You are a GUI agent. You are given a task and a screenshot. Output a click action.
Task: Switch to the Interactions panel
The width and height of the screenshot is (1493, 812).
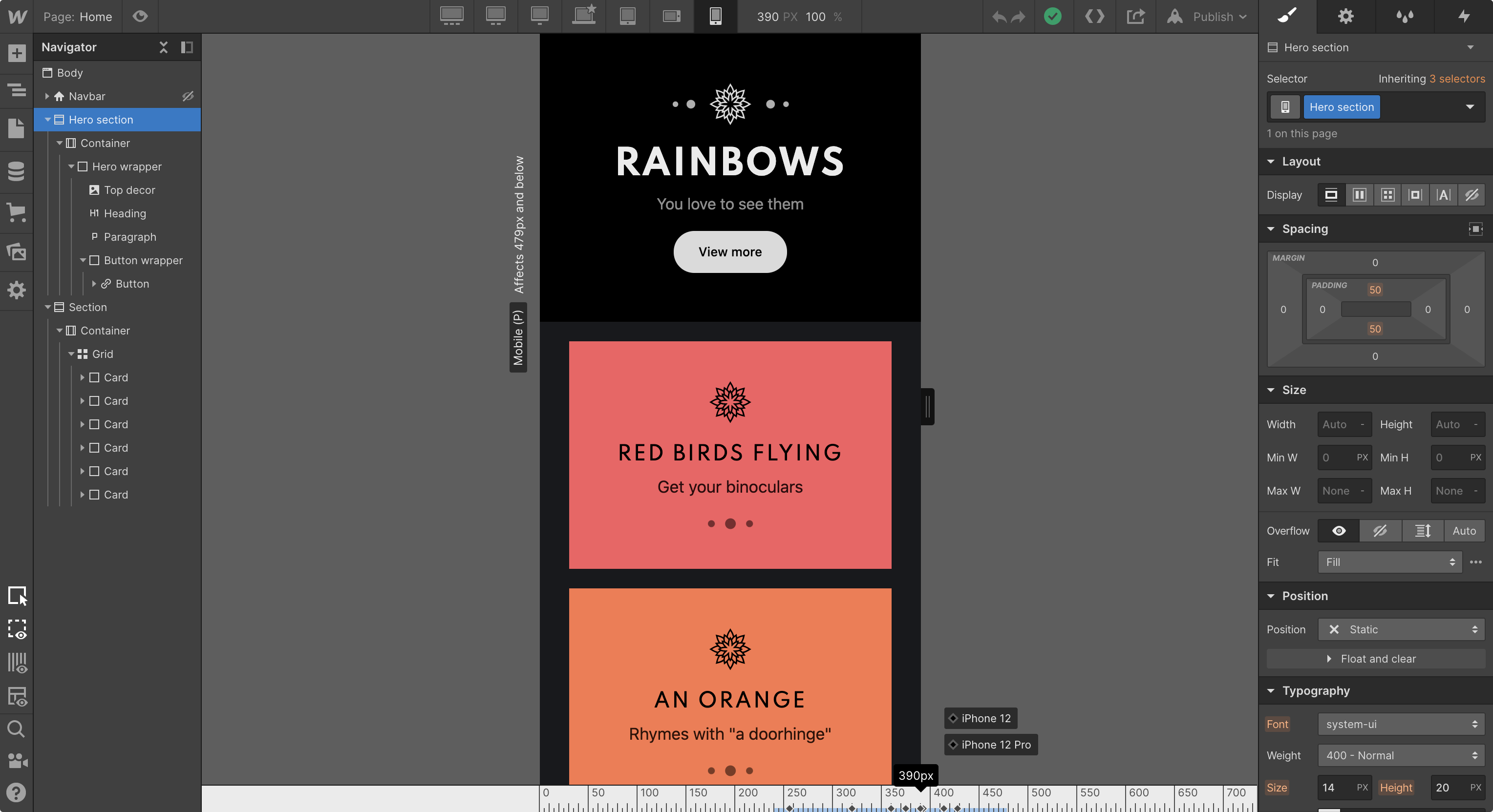(1465, 17)
